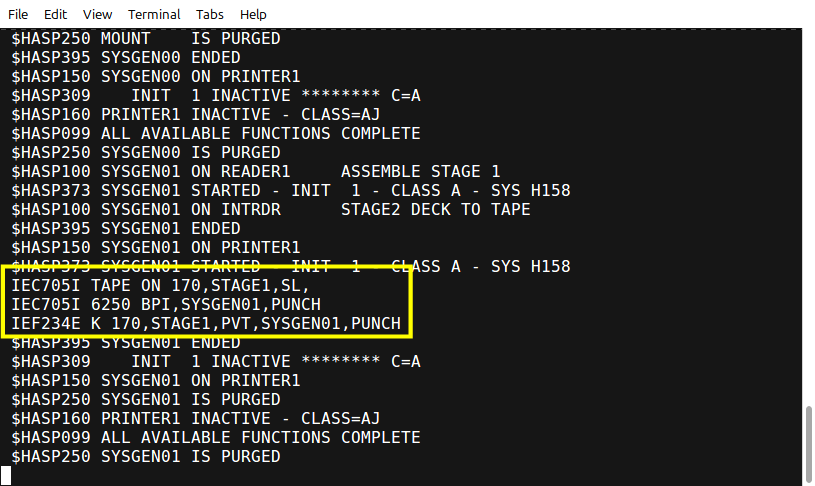Click the IEC705I 6250 BPI line

click(166, 304)
